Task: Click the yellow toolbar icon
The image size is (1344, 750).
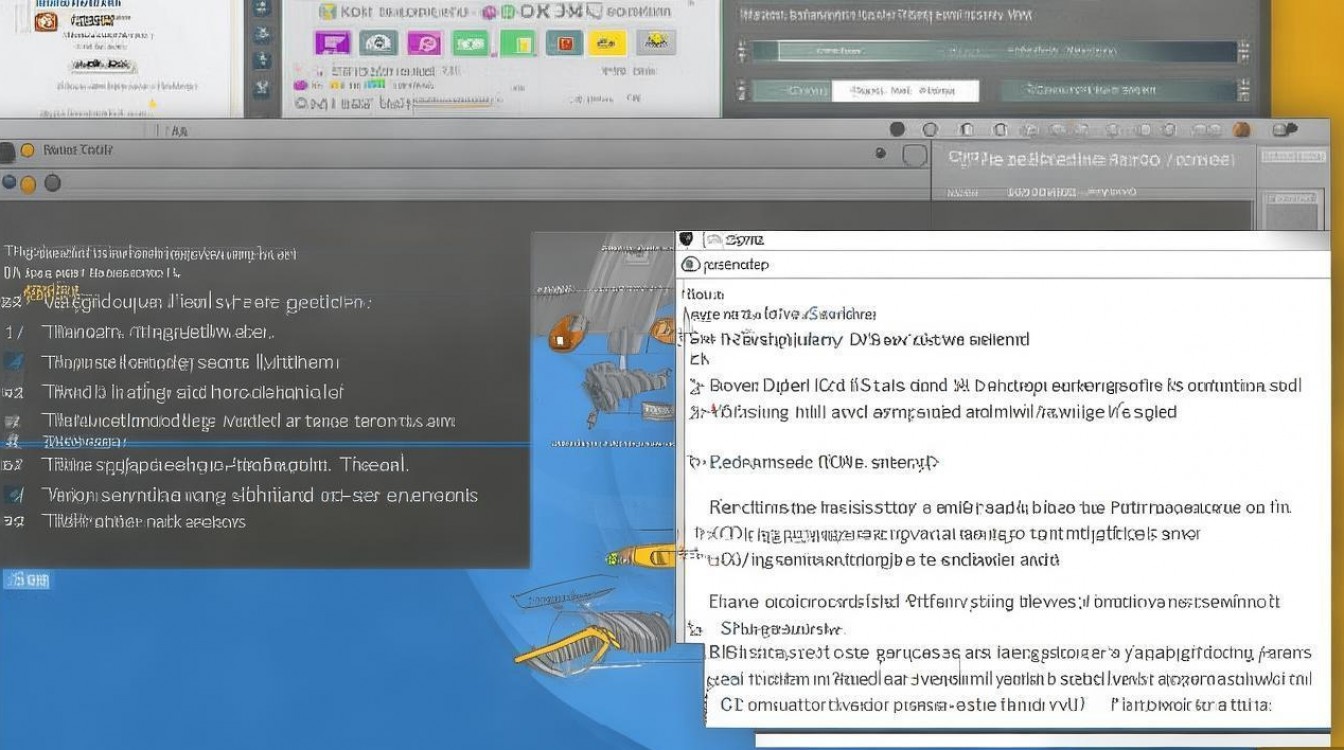Action: (607, 43)
